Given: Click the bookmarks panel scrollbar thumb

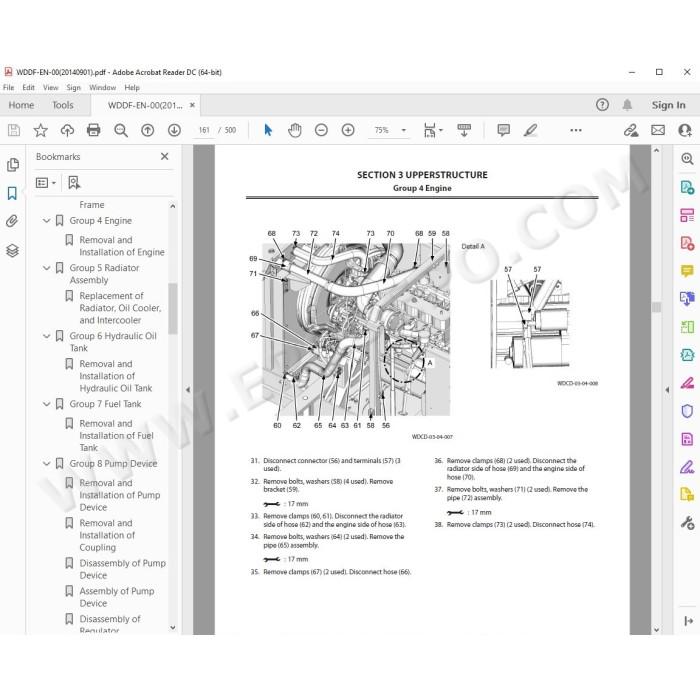Looking at the screenshot, I should [173, 308].
